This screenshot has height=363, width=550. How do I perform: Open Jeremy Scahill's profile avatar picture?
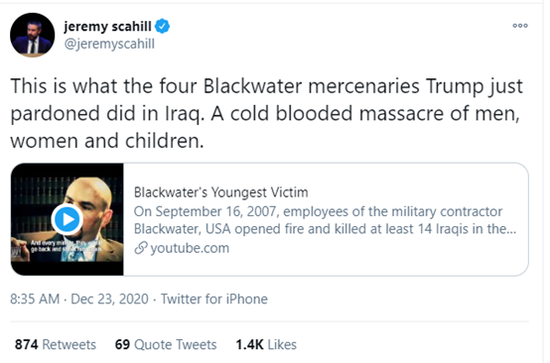pyautogui.click(x=32, y=35)
